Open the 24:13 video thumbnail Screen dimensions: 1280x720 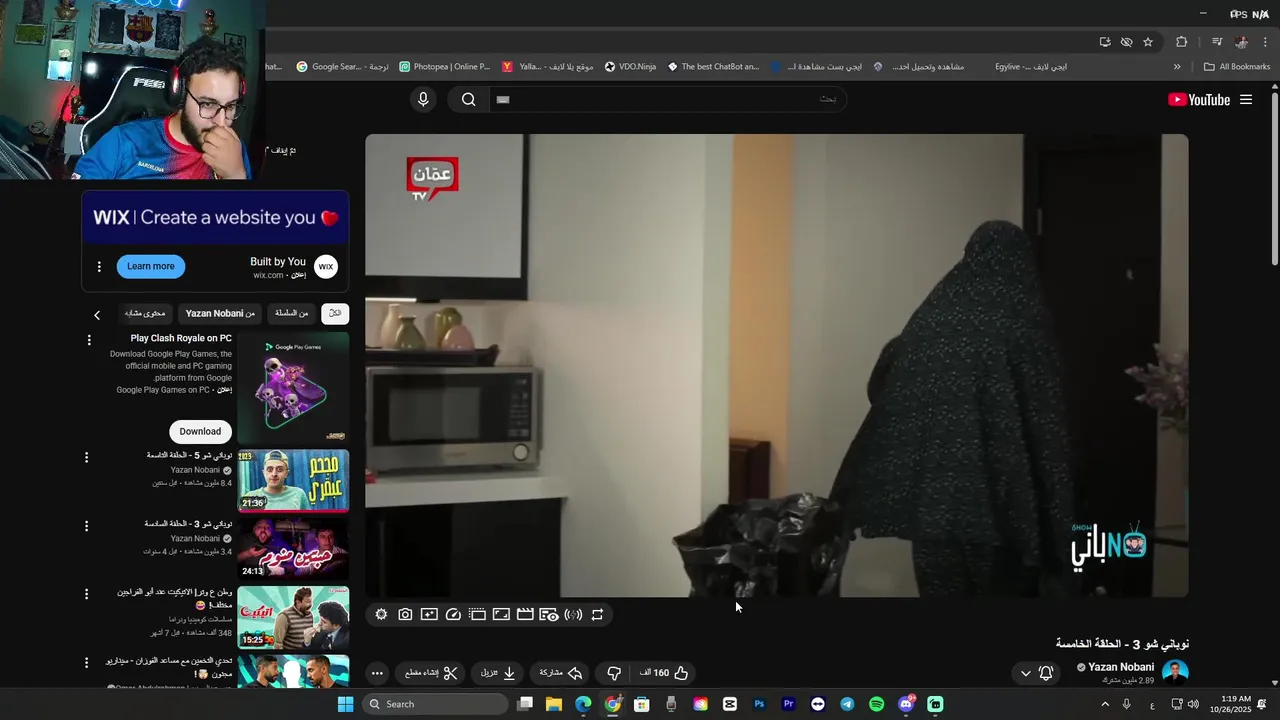(293, 548)
